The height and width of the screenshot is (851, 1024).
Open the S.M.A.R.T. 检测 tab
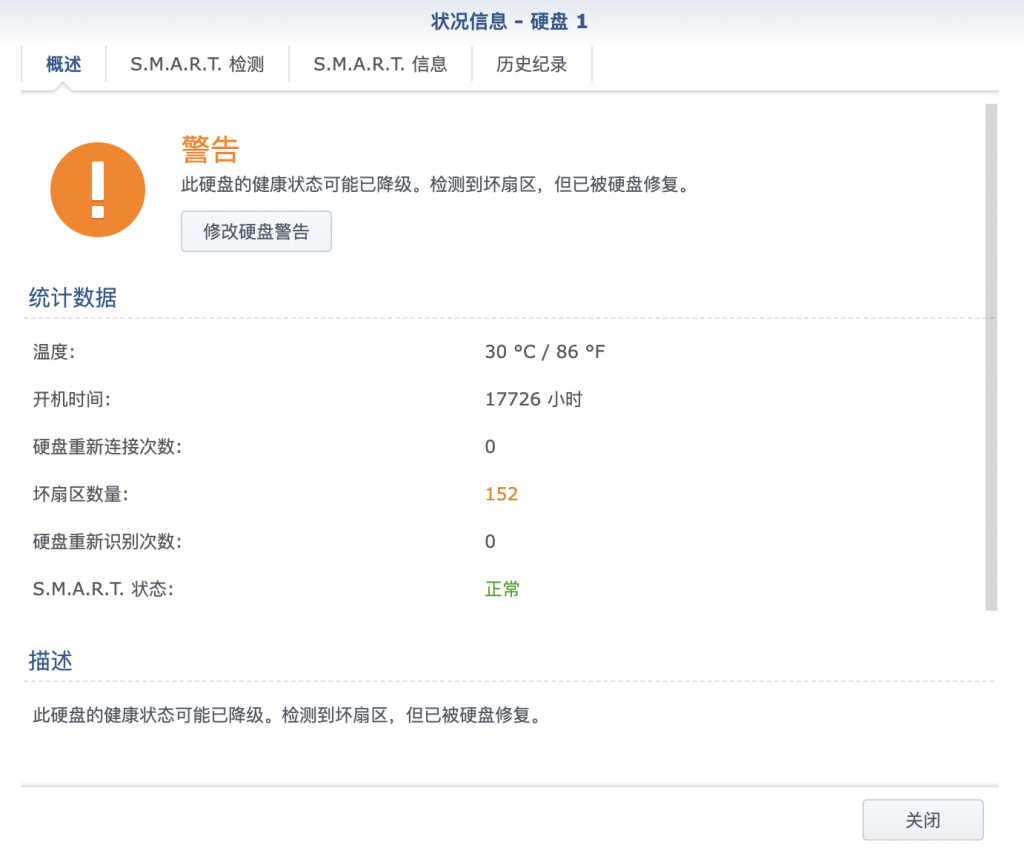coord(197,65)
